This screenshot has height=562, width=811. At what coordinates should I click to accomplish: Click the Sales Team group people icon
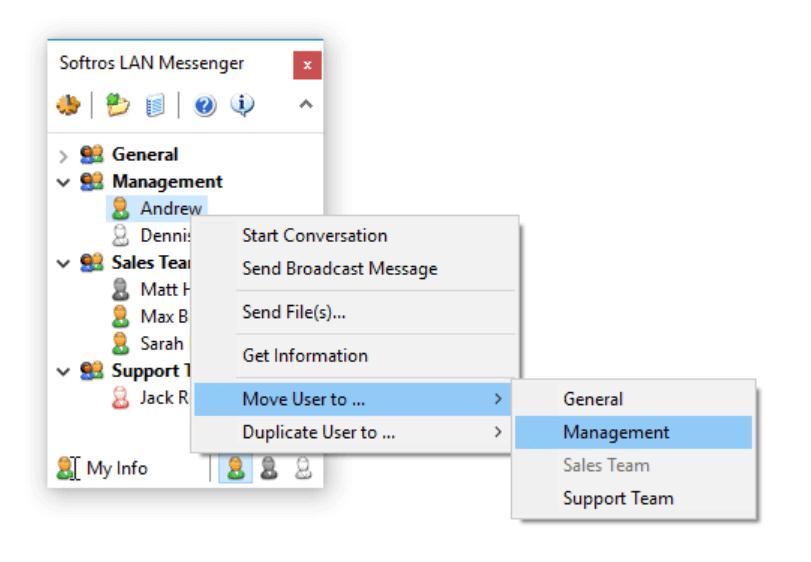click(x=92, y=263)
